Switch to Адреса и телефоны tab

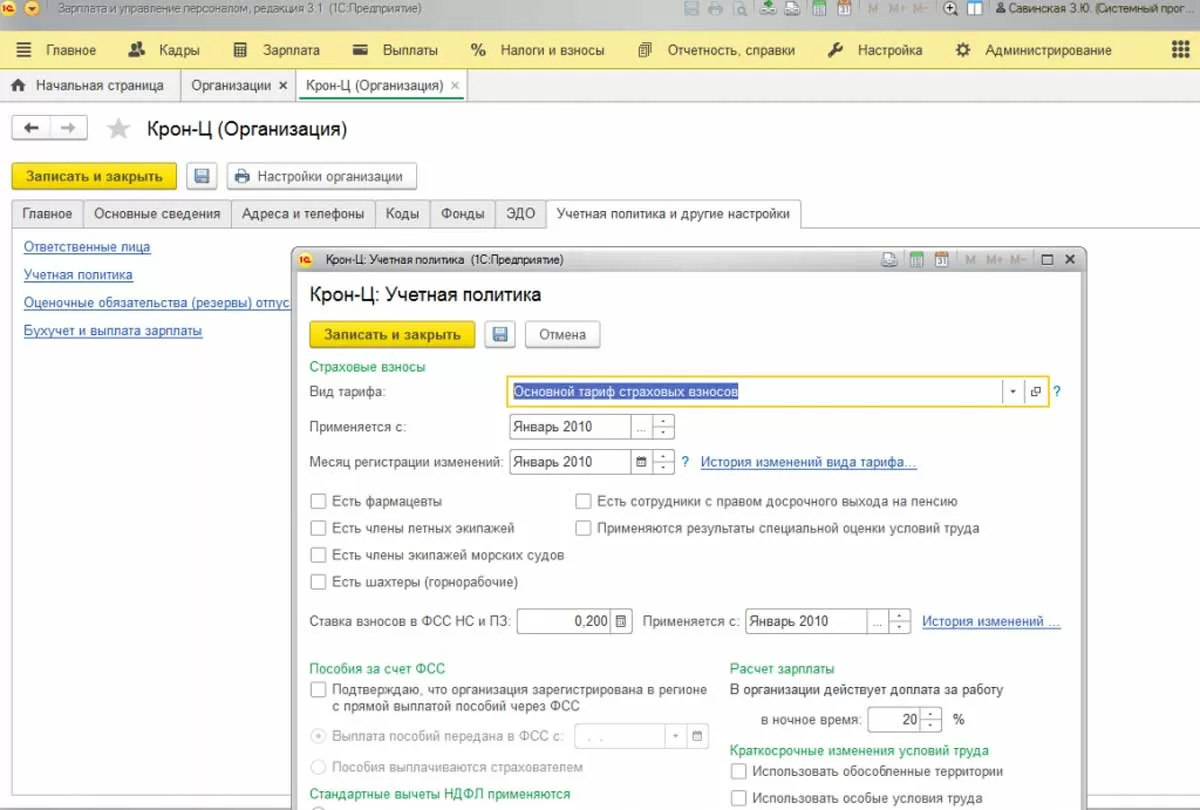[303, 214]
